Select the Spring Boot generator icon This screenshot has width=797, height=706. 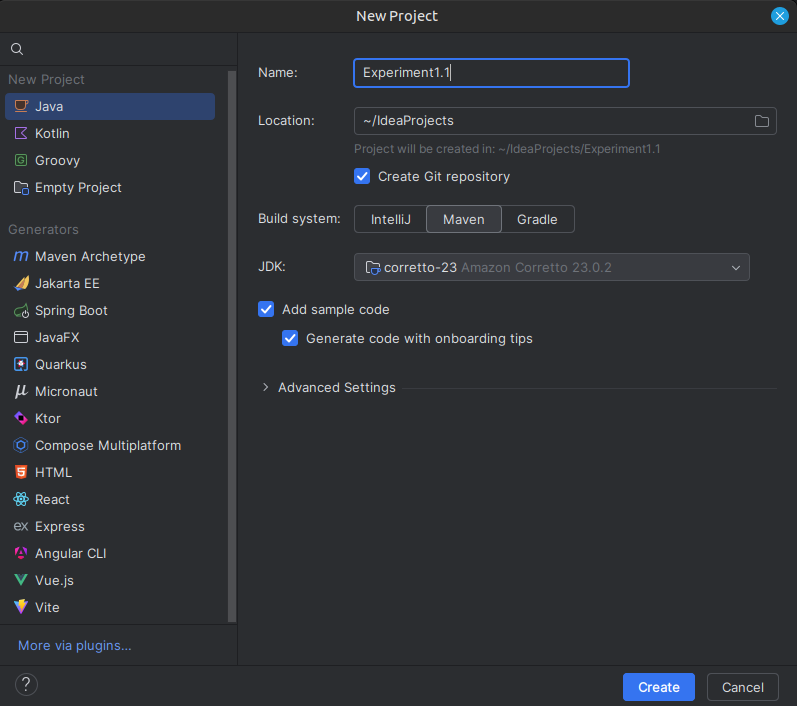(x=21, y=311)
